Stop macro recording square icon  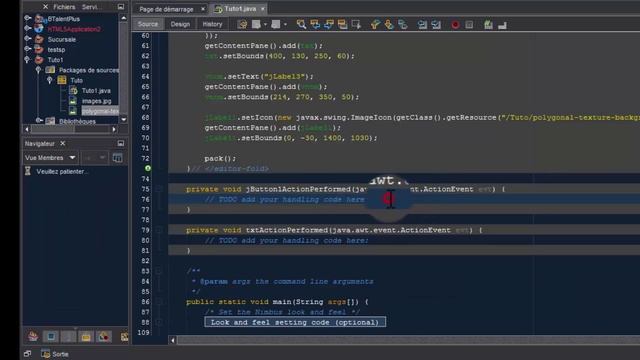(469, 25)
